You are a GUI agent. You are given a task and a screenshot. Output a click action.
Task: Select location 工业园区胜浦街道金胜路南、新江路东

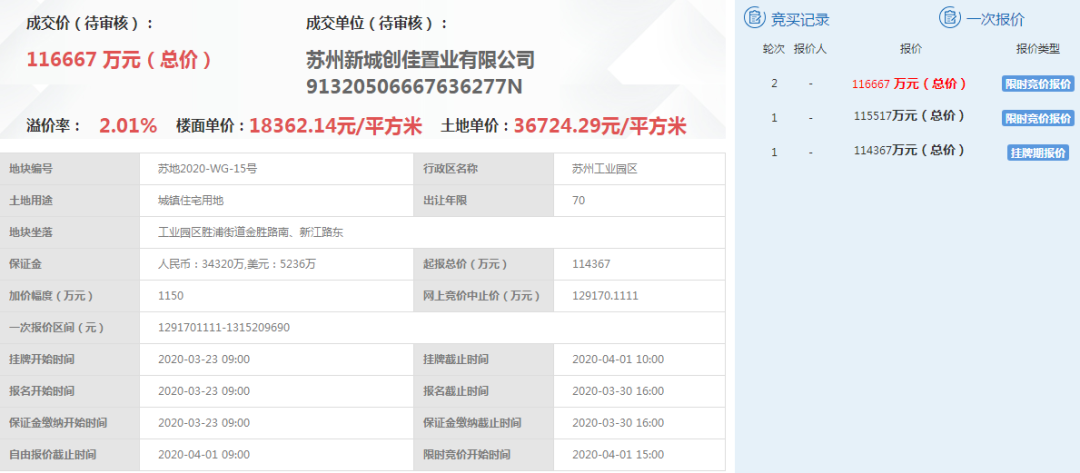251,233
